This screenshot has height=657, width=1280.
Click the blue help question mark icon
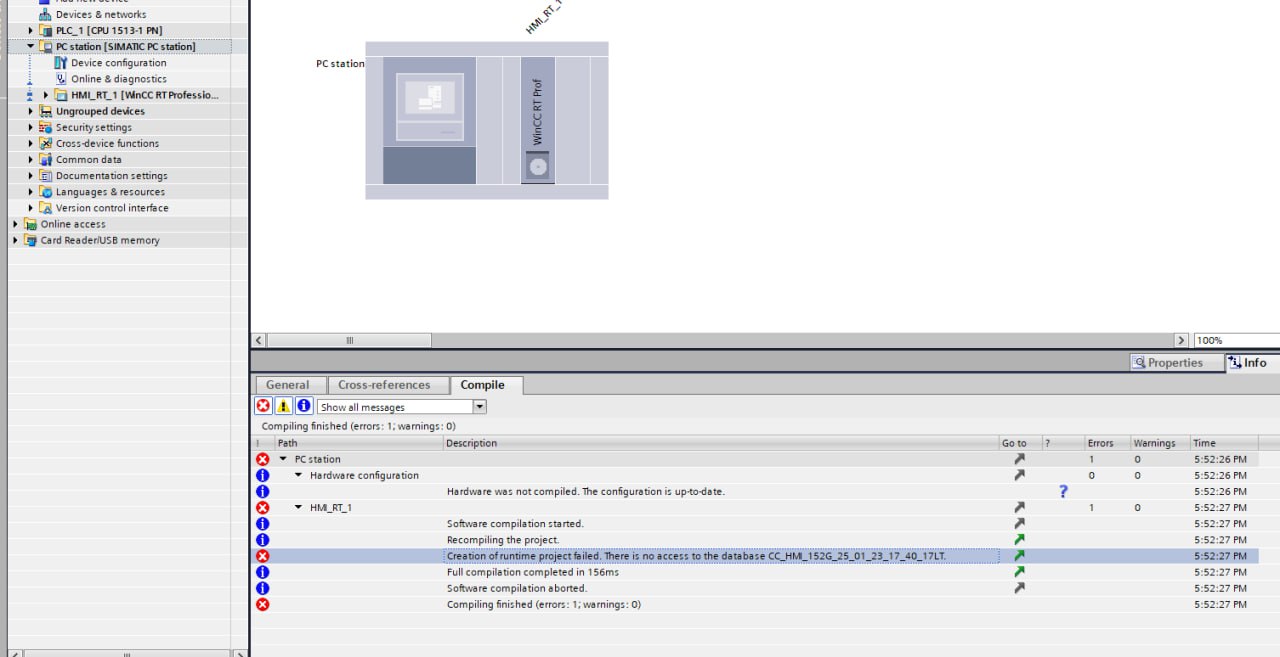coord(1063,491)
